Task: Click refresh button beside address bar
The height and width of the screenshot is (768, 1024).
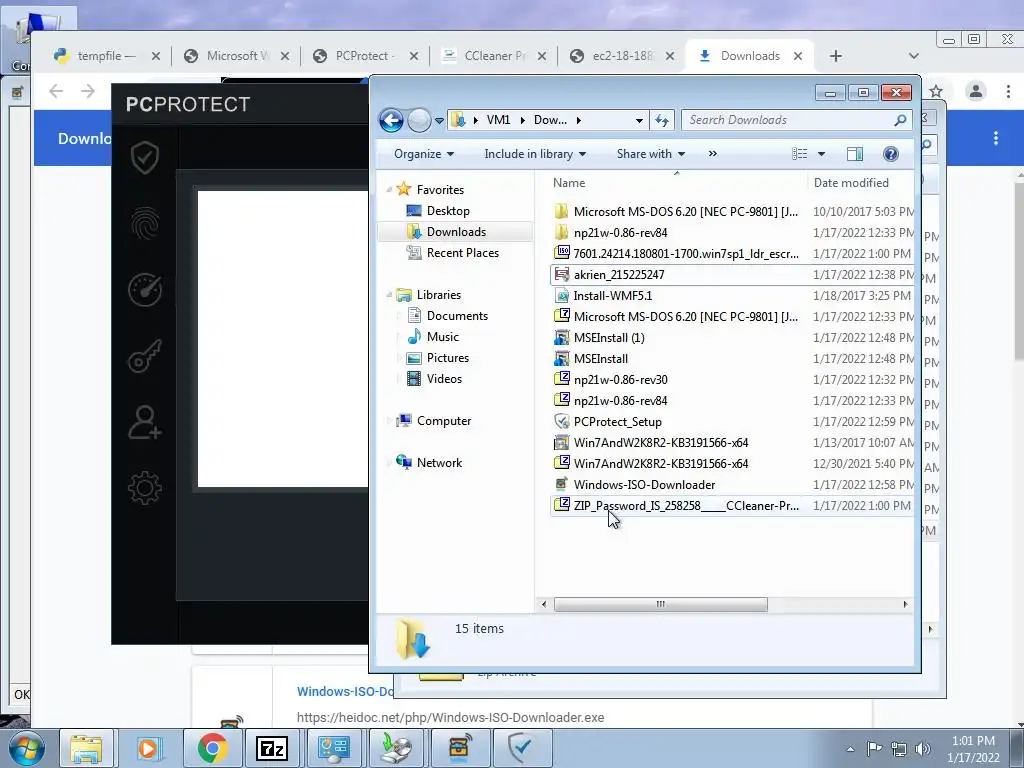Action: click(x=662, y=120)
